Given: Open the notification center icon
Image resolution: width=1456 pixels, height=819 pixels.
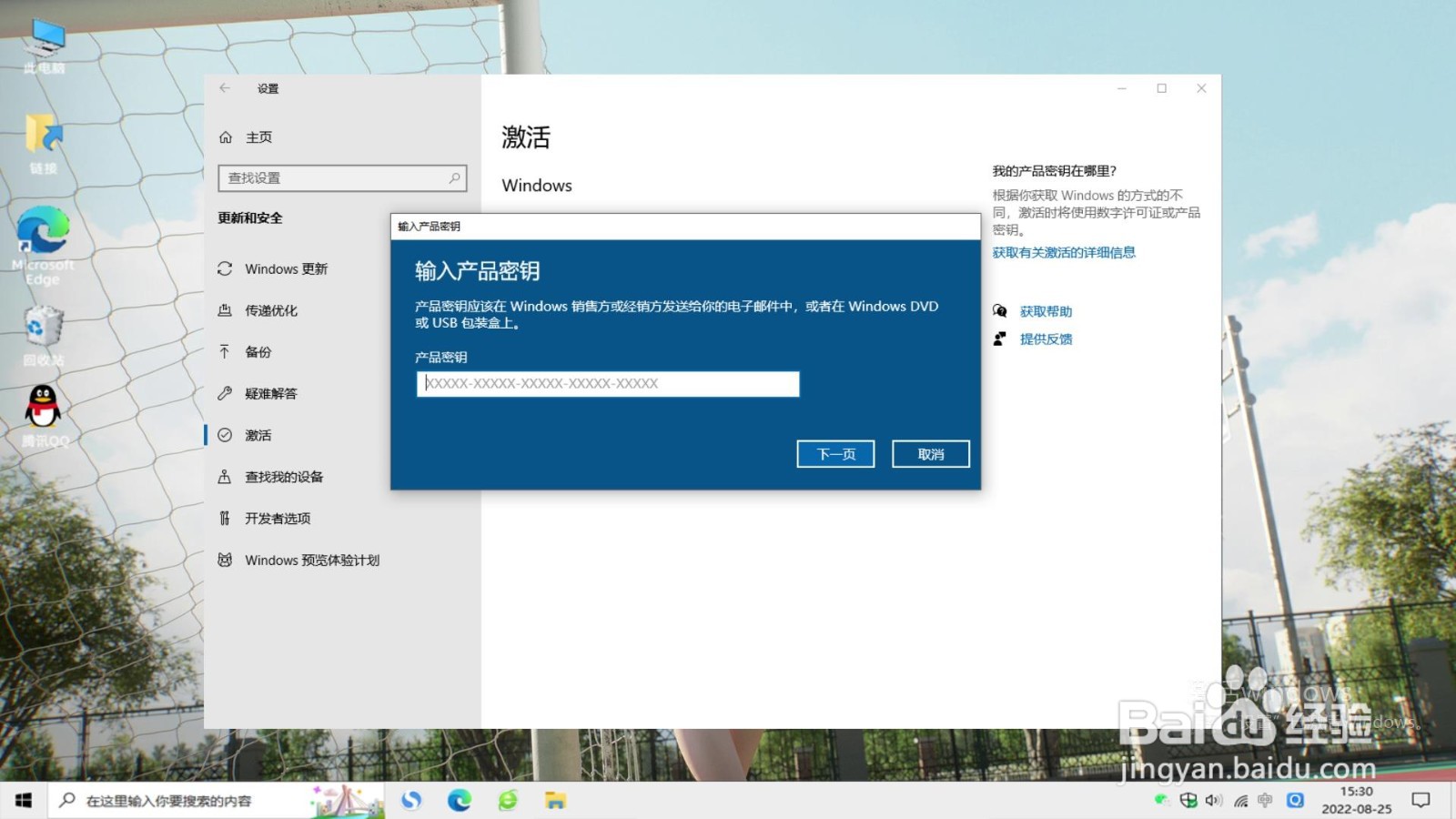Looking at the screenshot, I should click(1421, 801).
